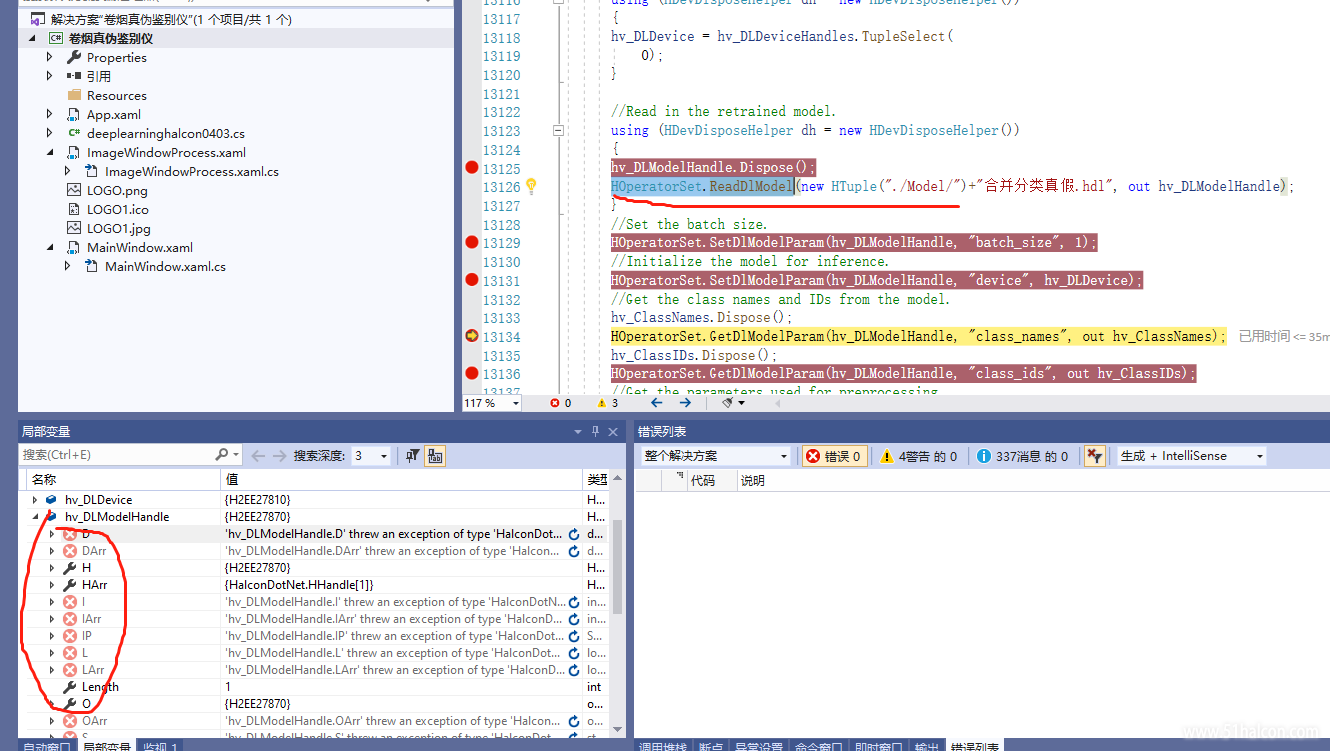This screenshot has width=1330, height=751.
Task: Switch to the 异常设置 tab
Action: pyautogui.click(x=759, y=746)
